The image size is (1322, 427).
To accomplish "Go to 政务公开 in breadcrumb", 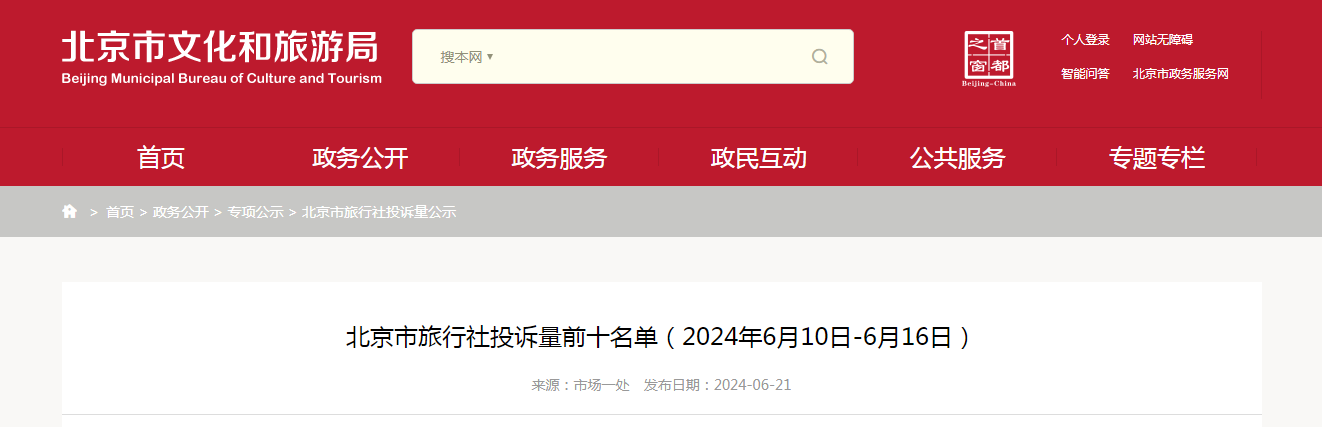I will pyautogui.click(x=181, y=212).
